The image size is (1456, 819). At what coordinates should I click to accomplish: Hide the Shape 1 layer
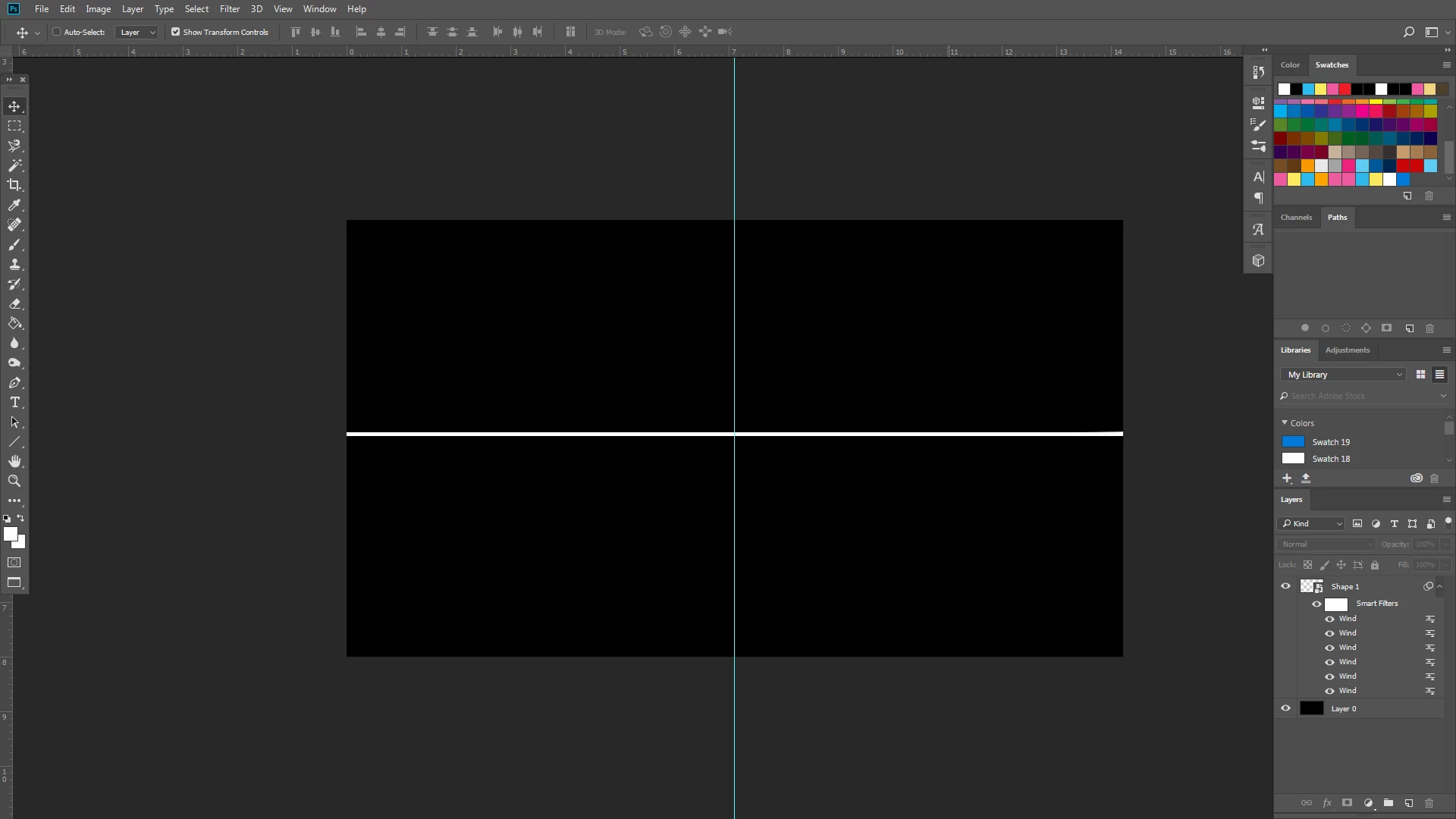point(1285,586)
